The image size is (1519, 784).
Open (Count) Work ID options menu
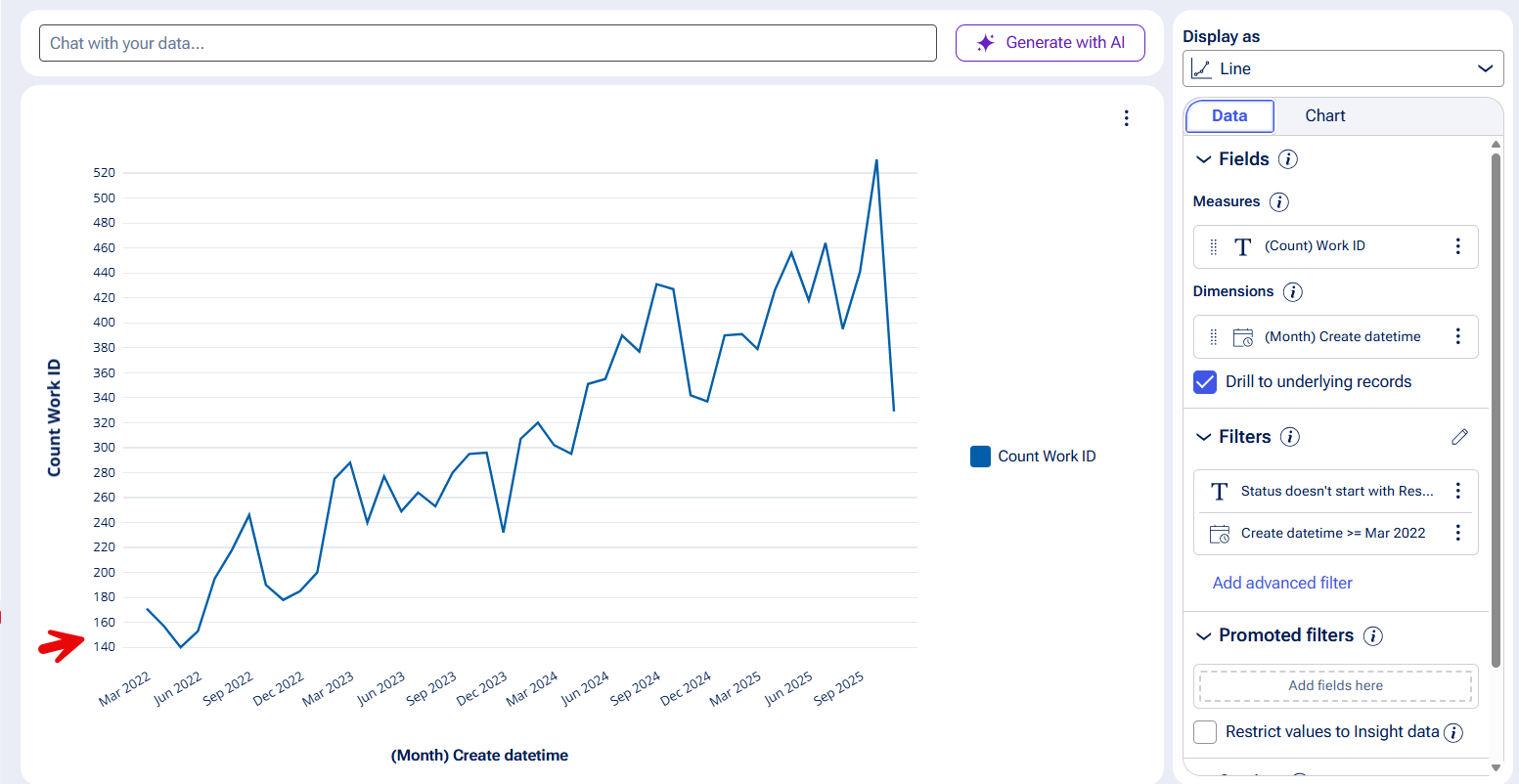tap(1457, 246)
